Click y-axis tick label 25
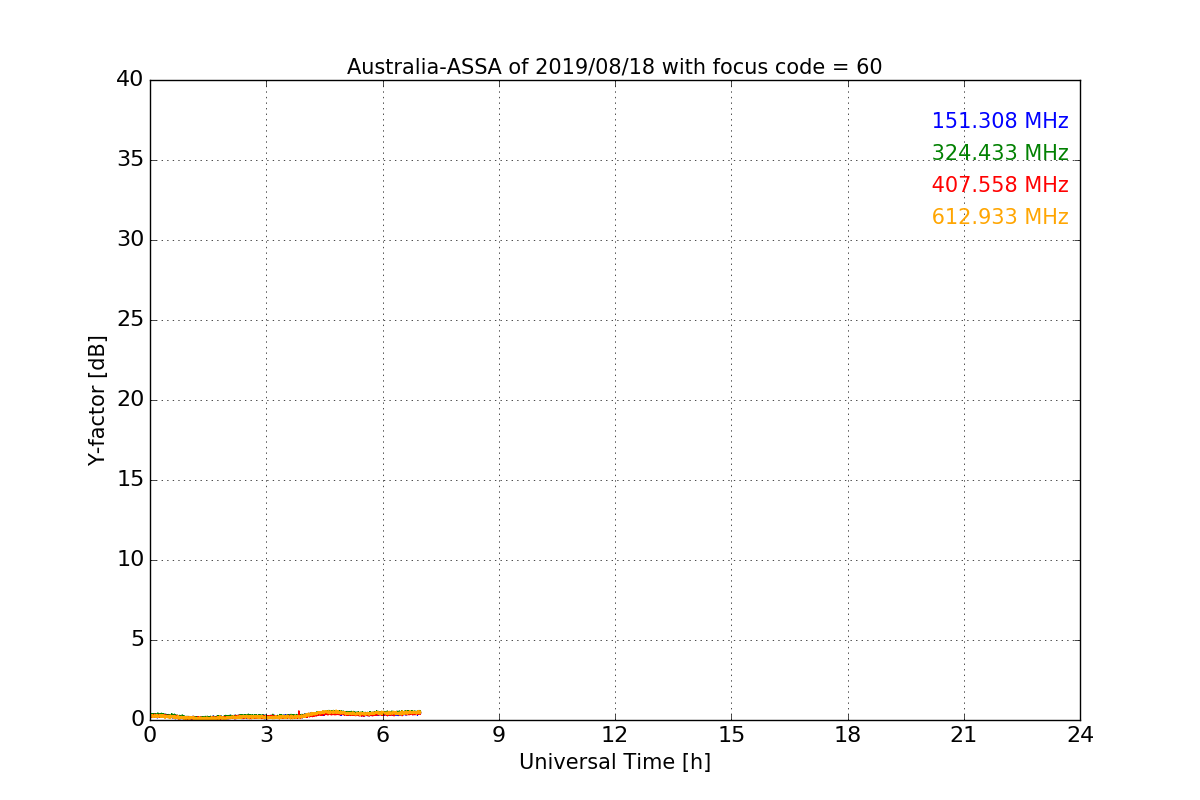The image size is (1200, 800). (130, 319)
